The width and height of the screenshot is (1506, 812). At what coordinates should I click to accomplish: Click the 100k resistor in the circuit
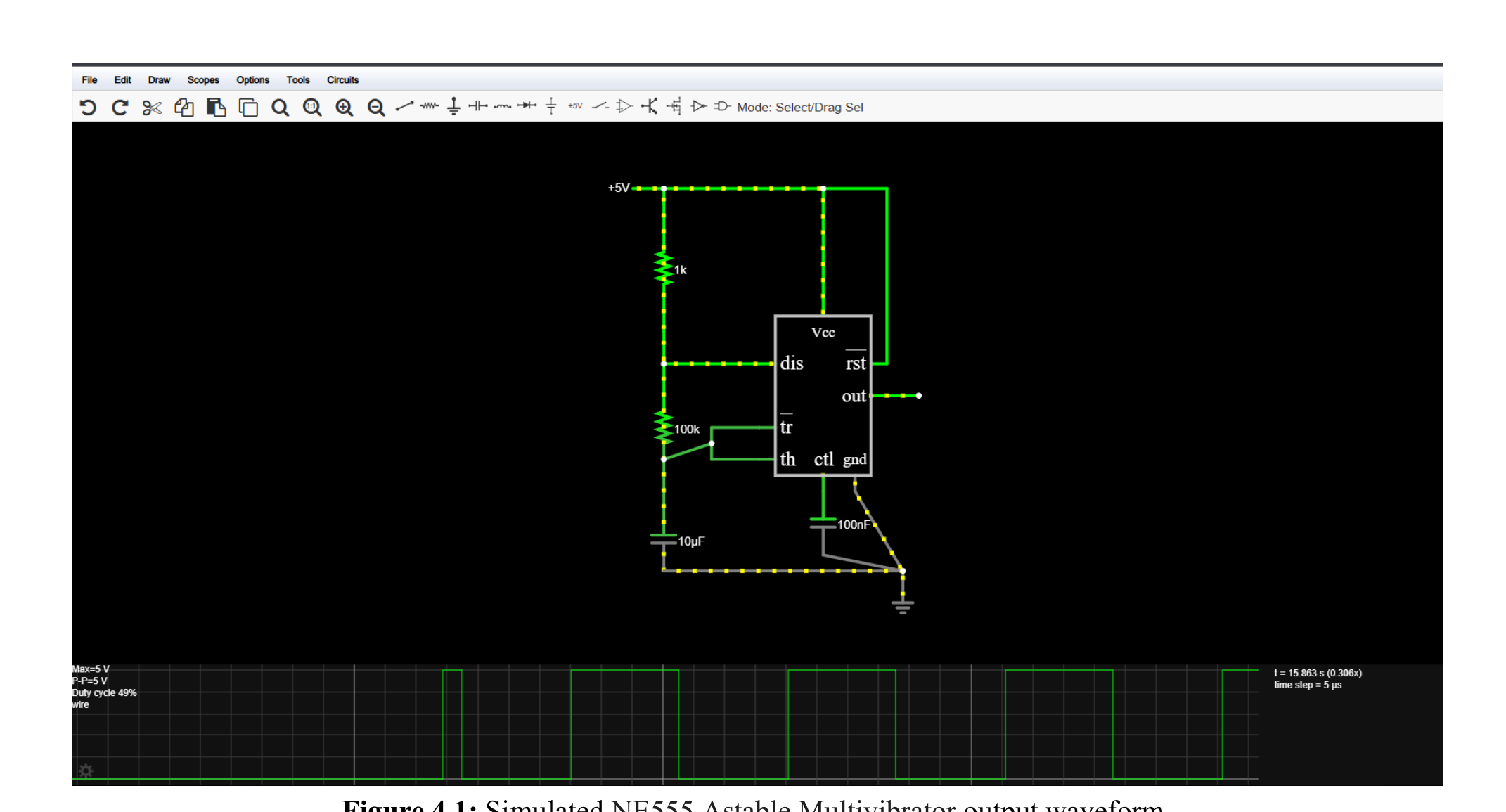[x=664, y=427]
